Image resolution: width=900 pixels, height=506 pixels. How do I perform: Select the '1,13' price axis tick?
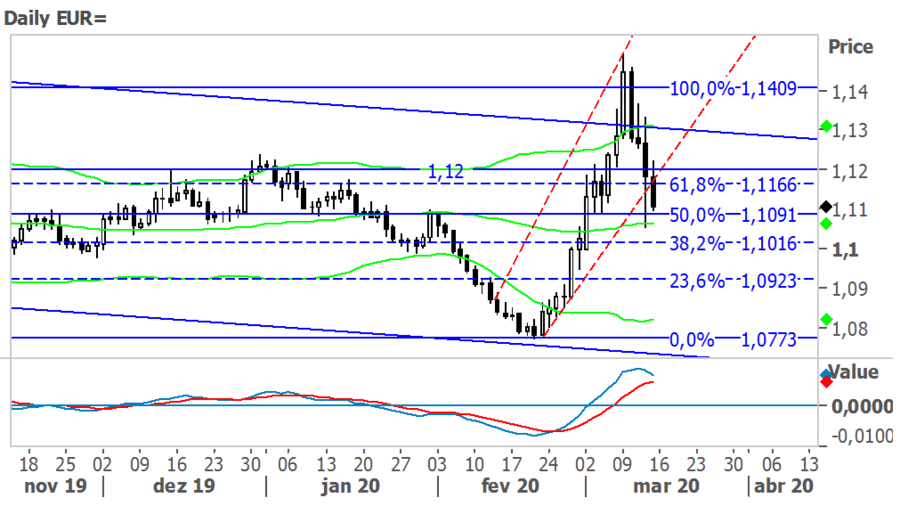851,131
